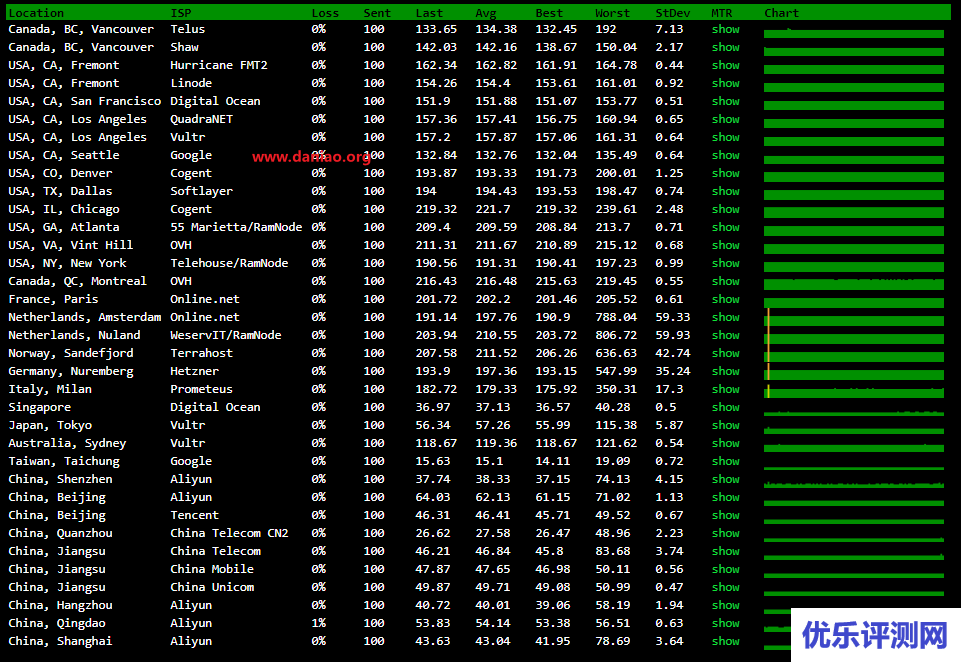Click the www.danao.org watermark text
Image resolution: width=961 pixels, height=662 pixels.
point(311,157)
